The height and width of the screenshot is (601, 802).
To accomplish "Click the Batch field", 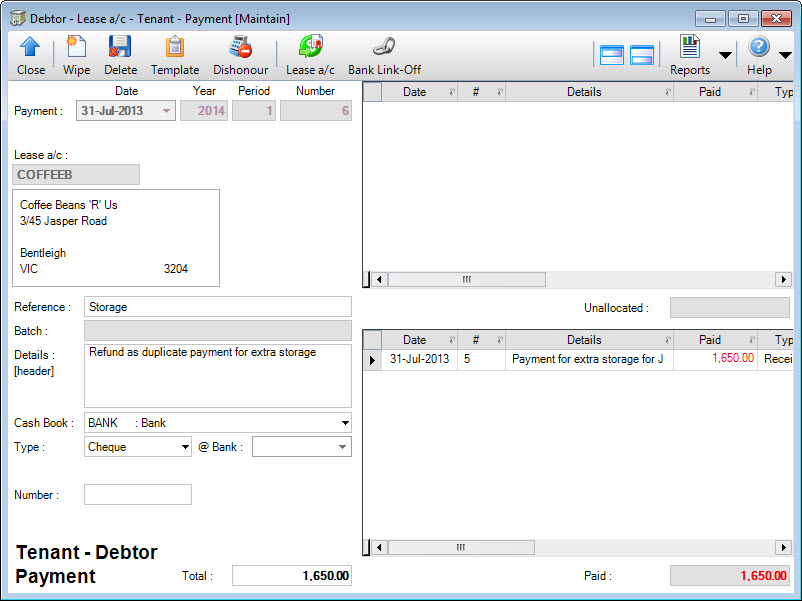I will coord(218,331).
